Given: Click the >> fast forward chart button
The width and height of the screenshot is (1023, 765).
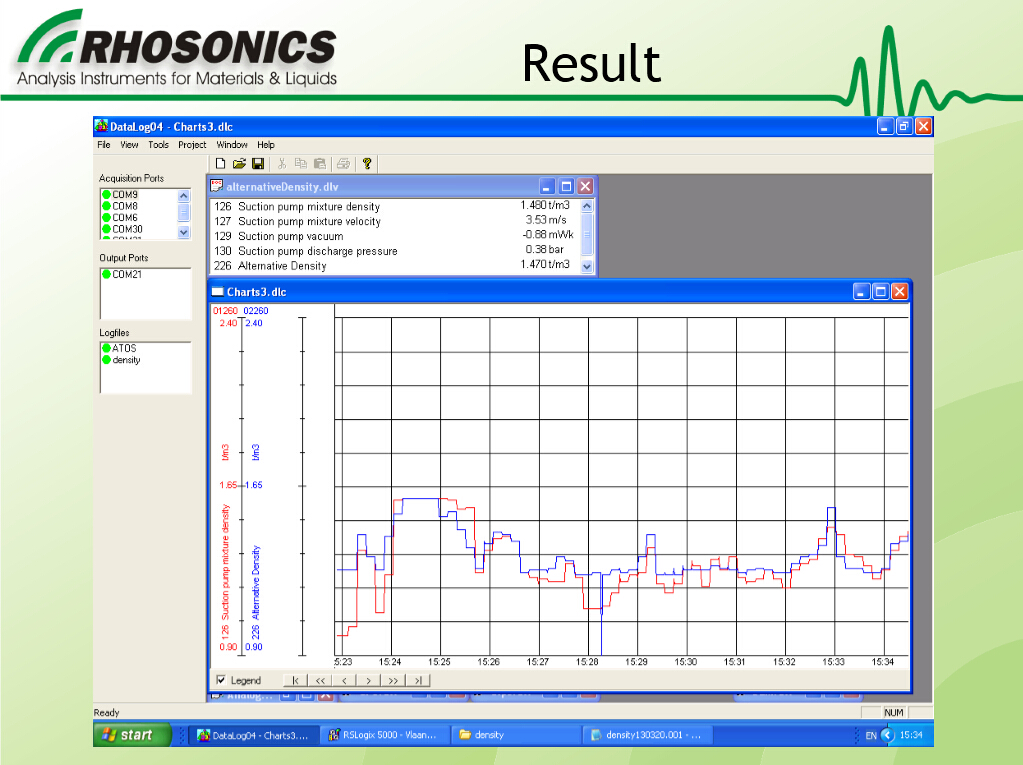Looking at the screenshot, I should click(x=393, y=680).
